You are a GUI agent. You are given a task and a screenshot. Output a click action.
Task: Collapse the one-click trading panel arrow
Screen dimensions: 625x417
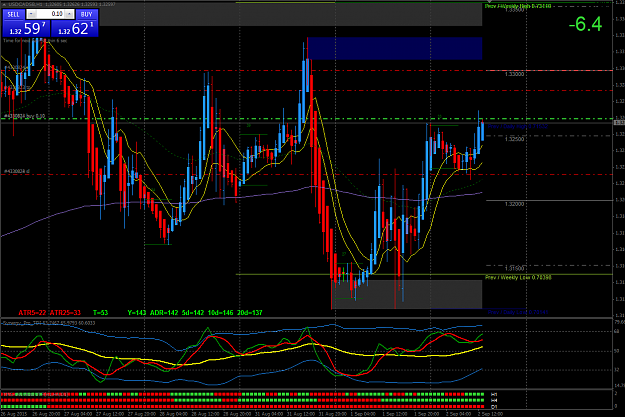pyautogui.click(x=4, y=4)
